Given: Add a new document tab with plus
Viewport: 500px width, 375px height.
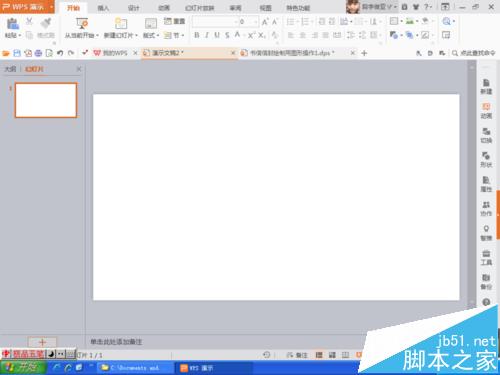Looking at the screenshot, I should coord(364,53).
